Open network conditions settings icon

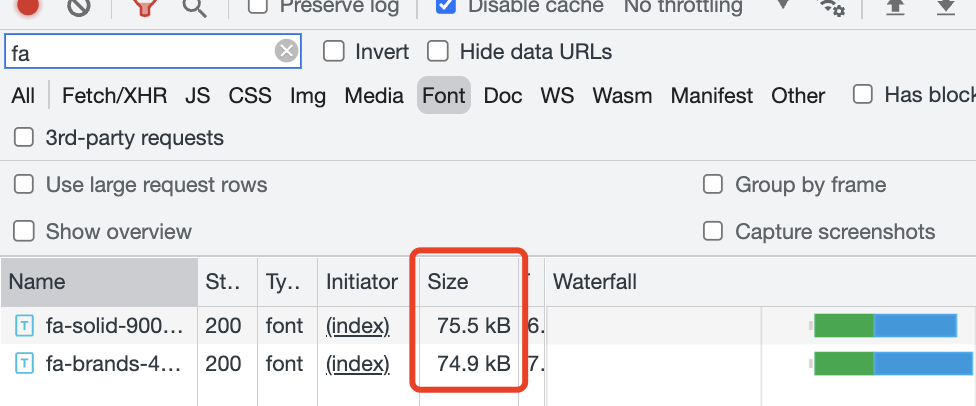click(831, 7)
